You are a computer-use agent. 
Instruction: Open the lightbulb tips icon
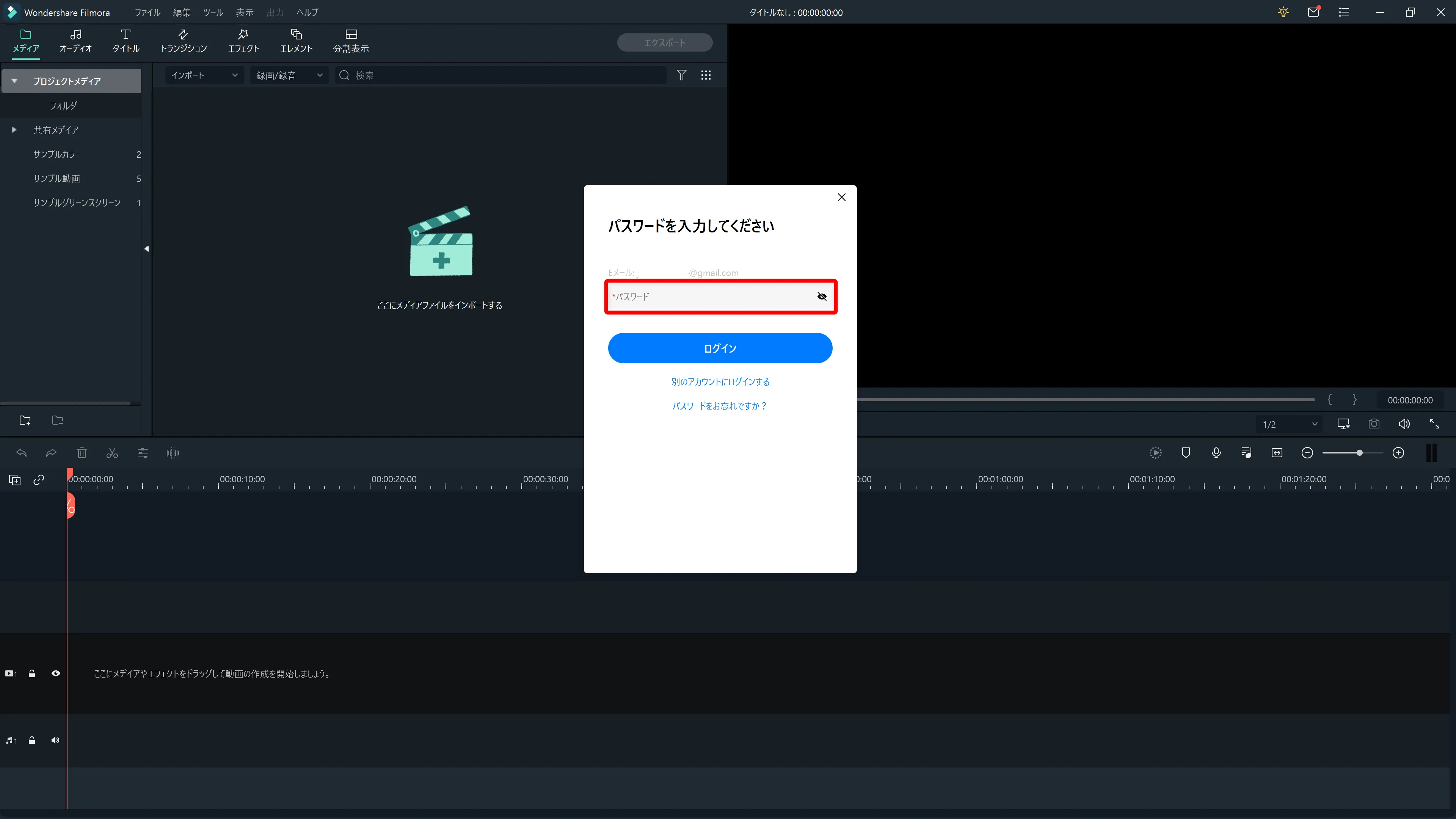pyautogui.click(x=1283, y=12)
